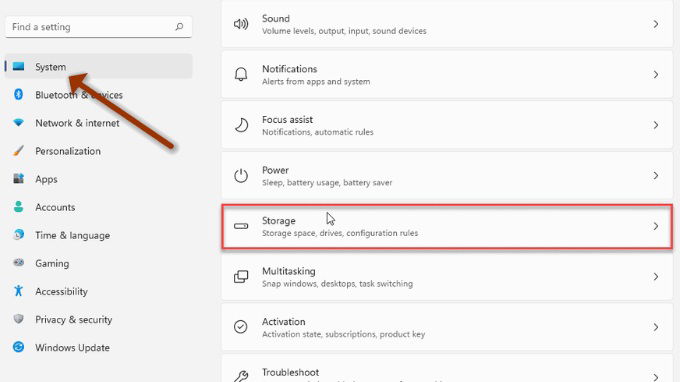Click the Bluetooth icon in sidebar
The height and width of the screenshot is (382, 680).
click(x=18, y=94)
